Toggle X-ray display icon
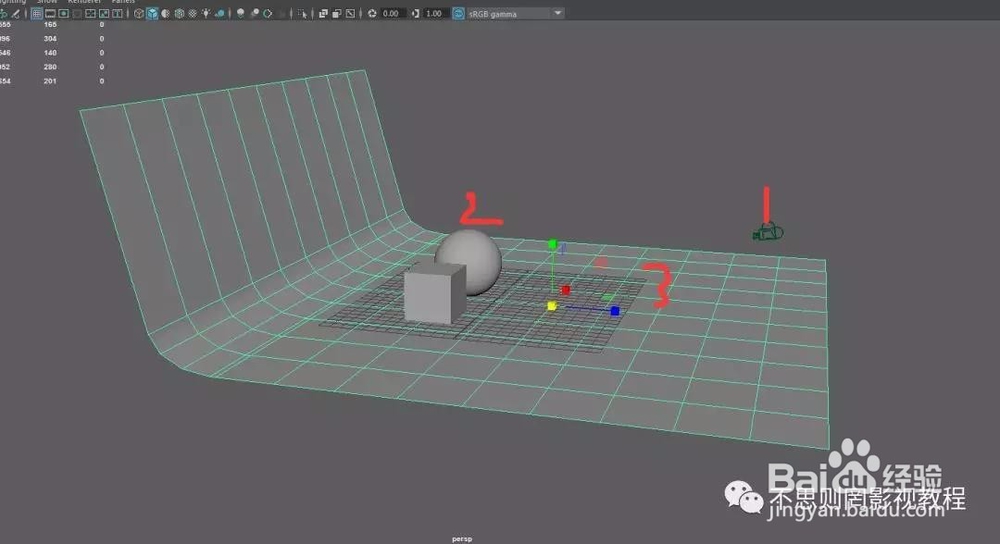Image resolution: width=1000 pixels, height=544 pixels. tap(323, 13)
